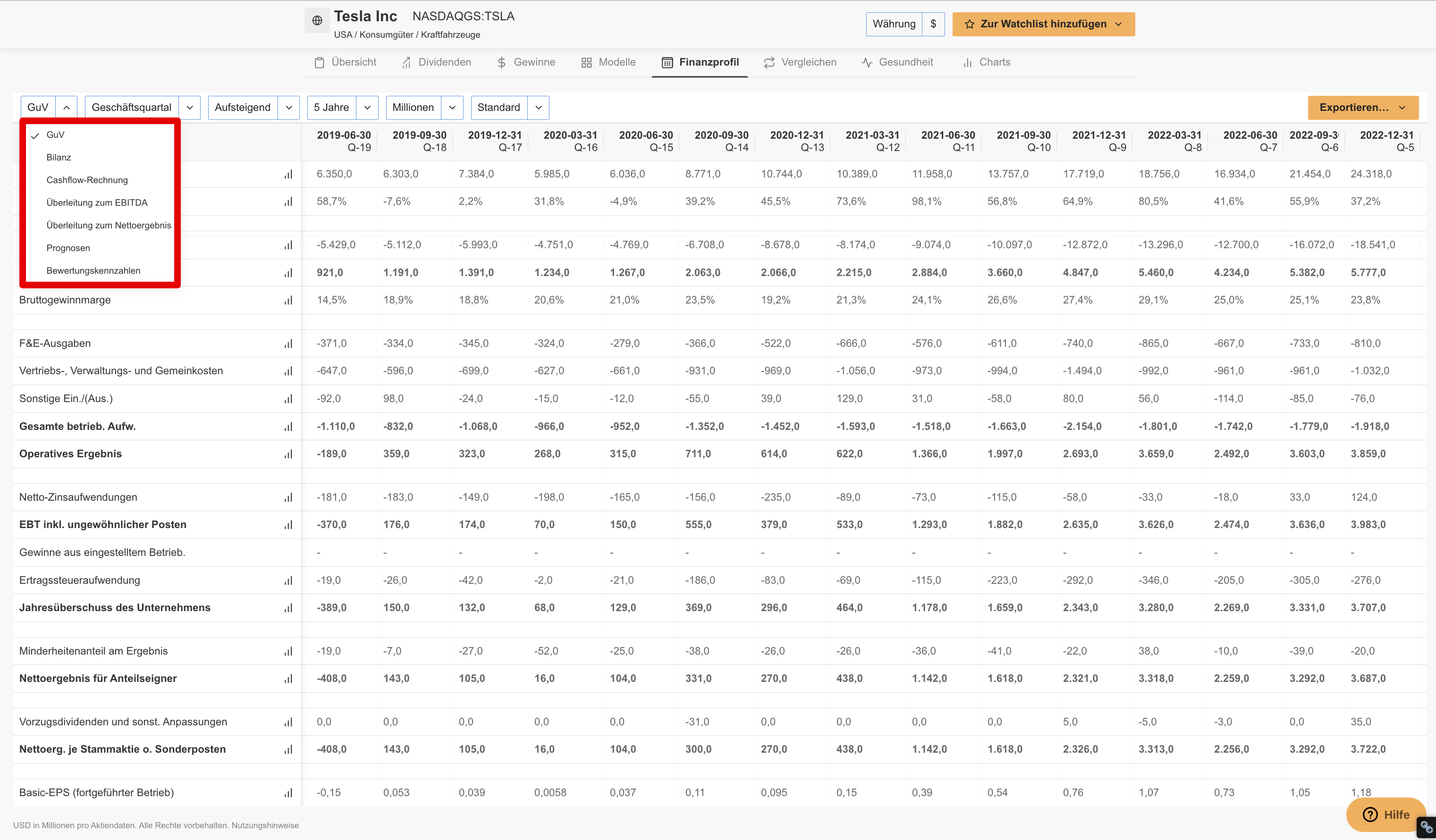1436x840 pixels.
Task: Click chart icon in the 921,0 gross profit row
Action: (x=288, y=273)
